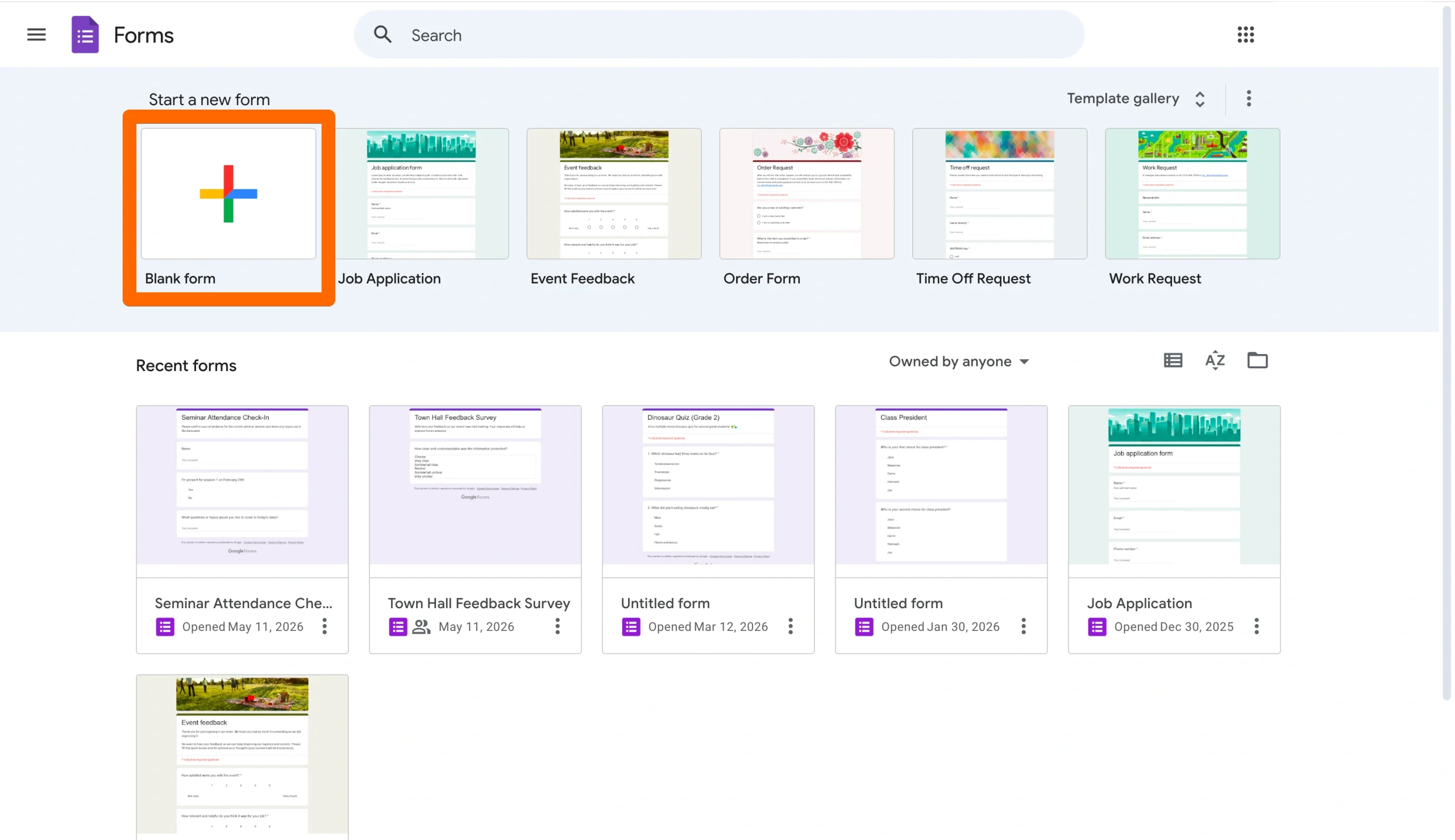The width and height of the screenshot is (1455, 840).
Task: Click the Untitled form title above Opened Mar 12, 2026
Action: coord(665,604)
